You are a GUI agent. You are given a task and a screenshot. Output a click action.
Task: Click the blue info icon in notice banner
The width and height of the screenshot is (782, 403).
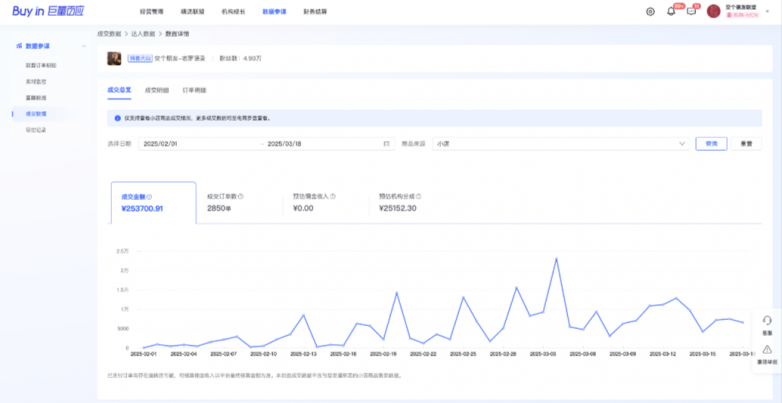[118, 118]
